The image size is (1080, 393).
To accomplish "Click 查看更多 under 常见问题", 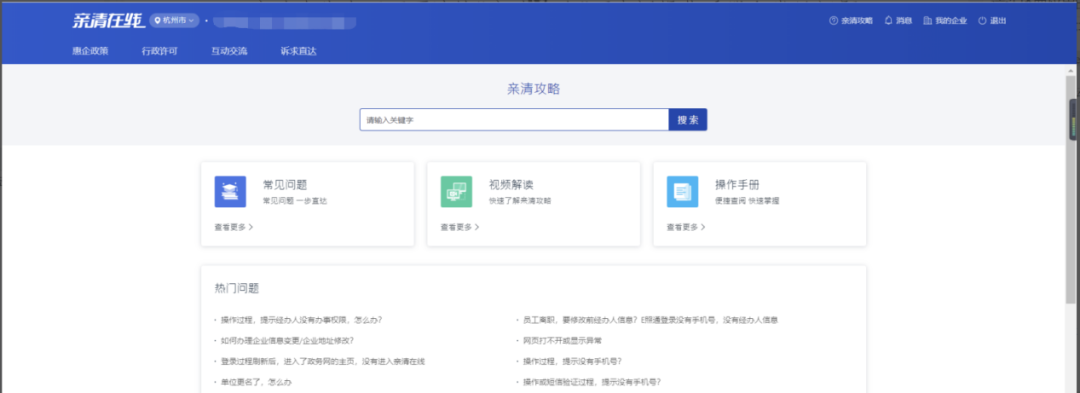I will click(x=233, y=226).
